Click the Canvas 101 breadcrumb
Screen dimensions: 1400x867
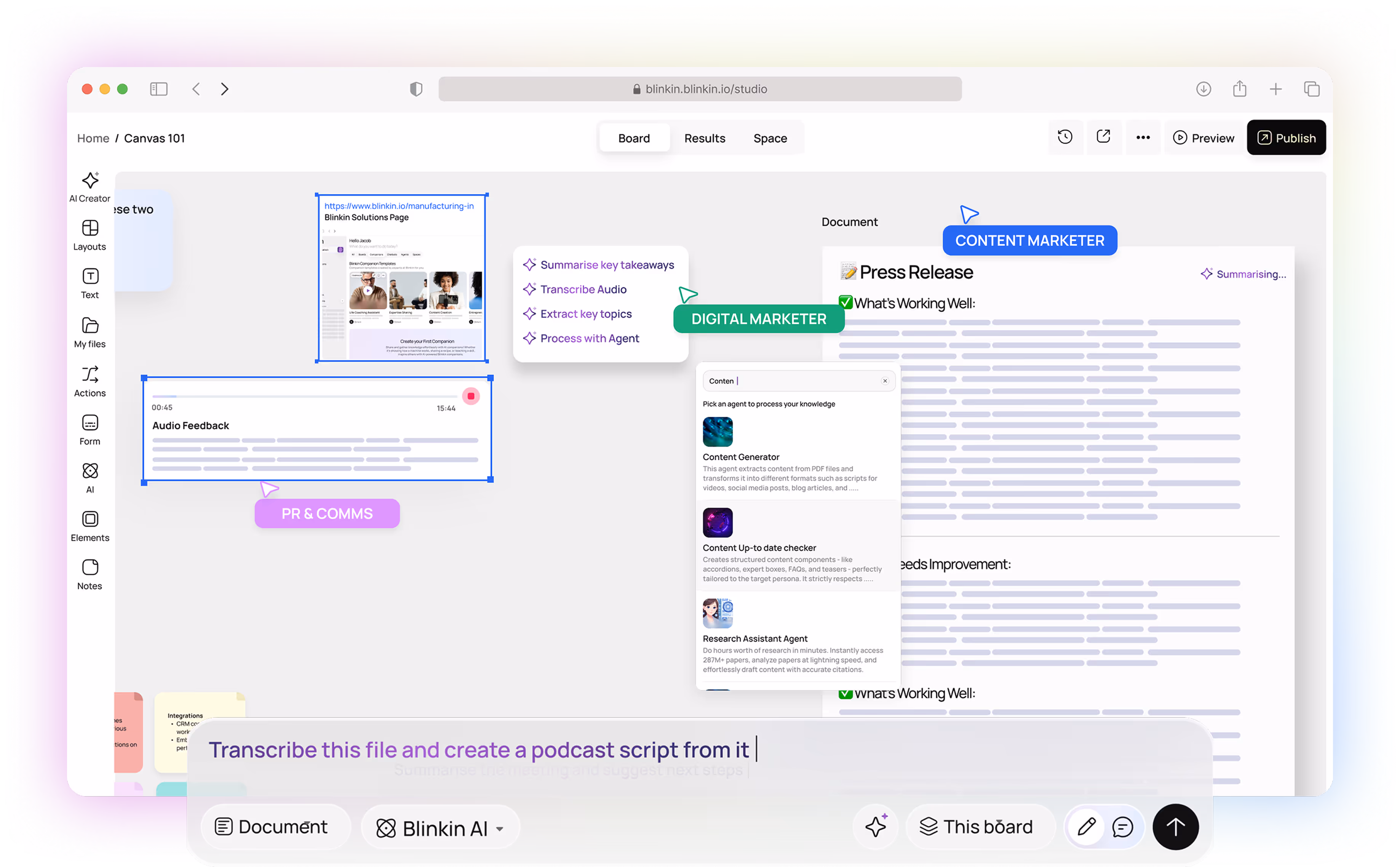click(x=154, y=138)
